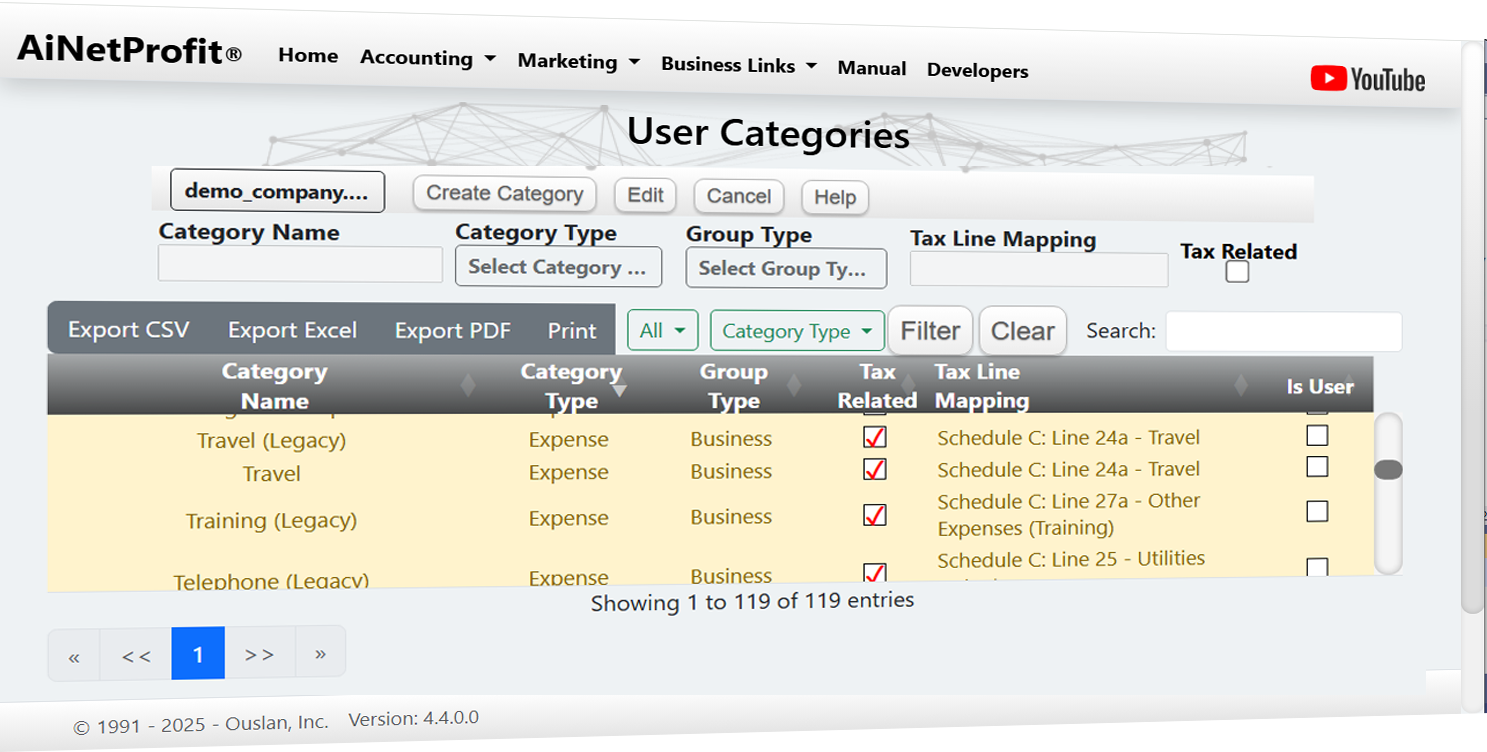The image size is (1487, 752).
Task: Toggle the Tax Related form checkbox
Action: 1237,272
